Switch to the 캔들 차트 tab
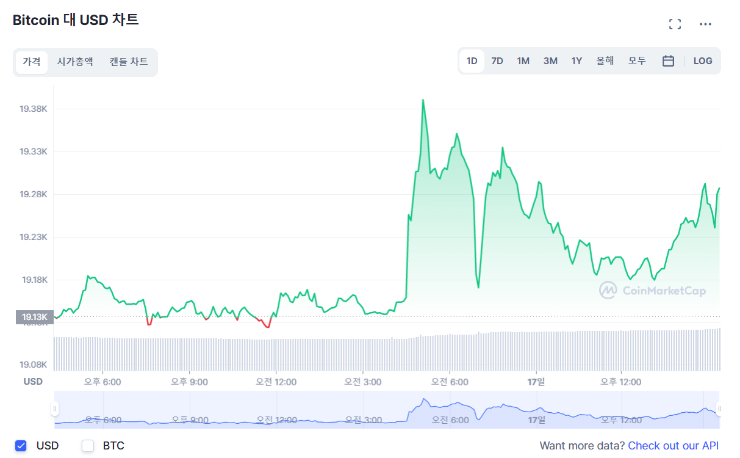Image resolution: width=740 pixels, height=458 pixels. tap(129, 62)
